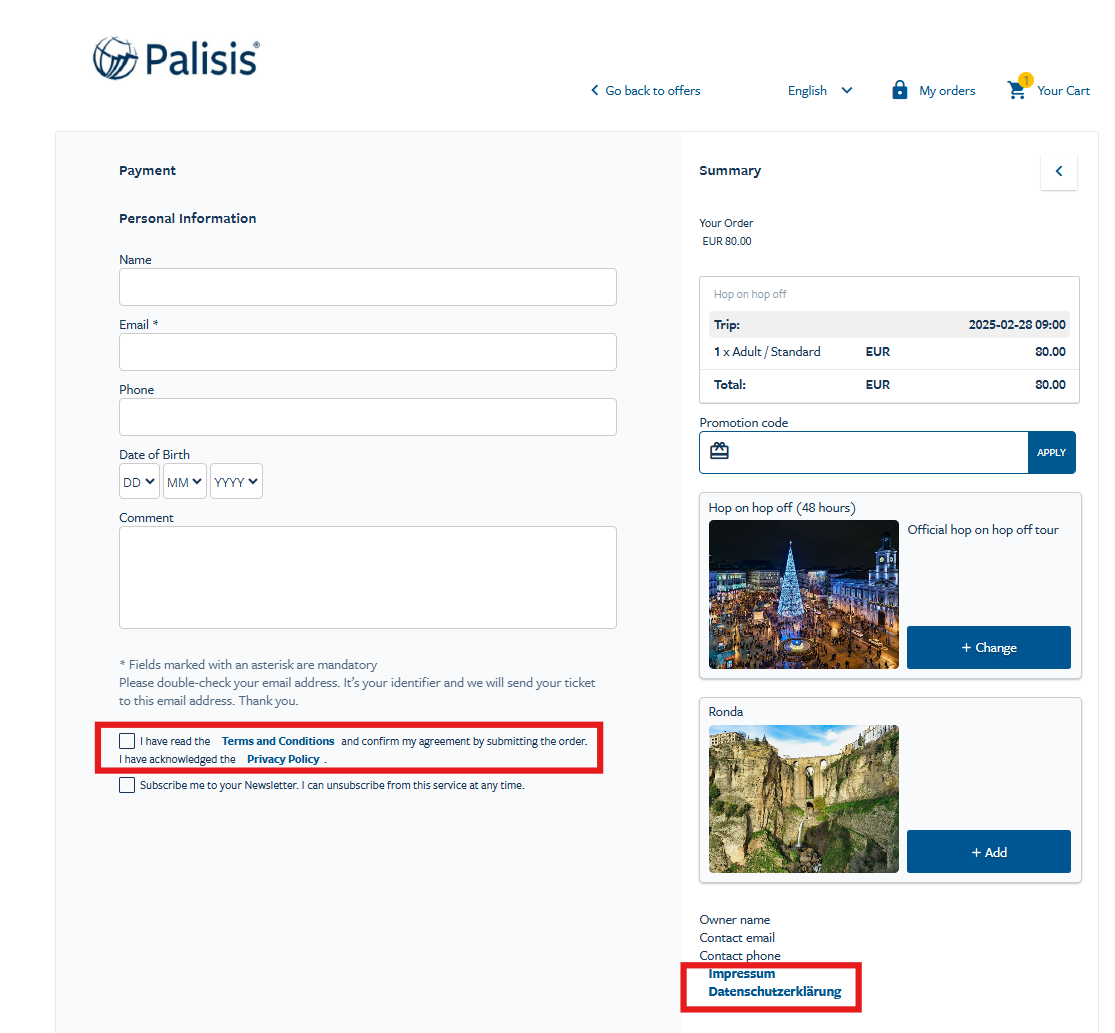Viewport: 1115px width, 1033px height.
Task: Click the Palisis globe logo
Action: coord(115,58)
